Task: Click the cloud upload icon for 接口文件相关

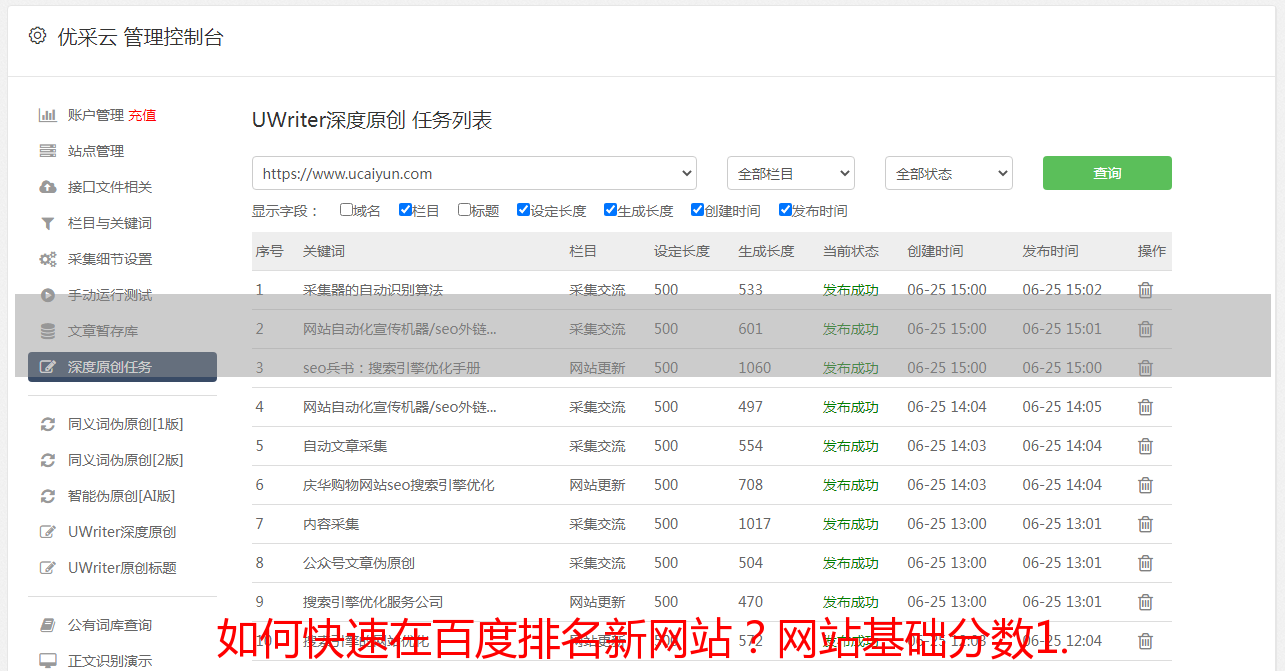Action: [x=47, y=187]
